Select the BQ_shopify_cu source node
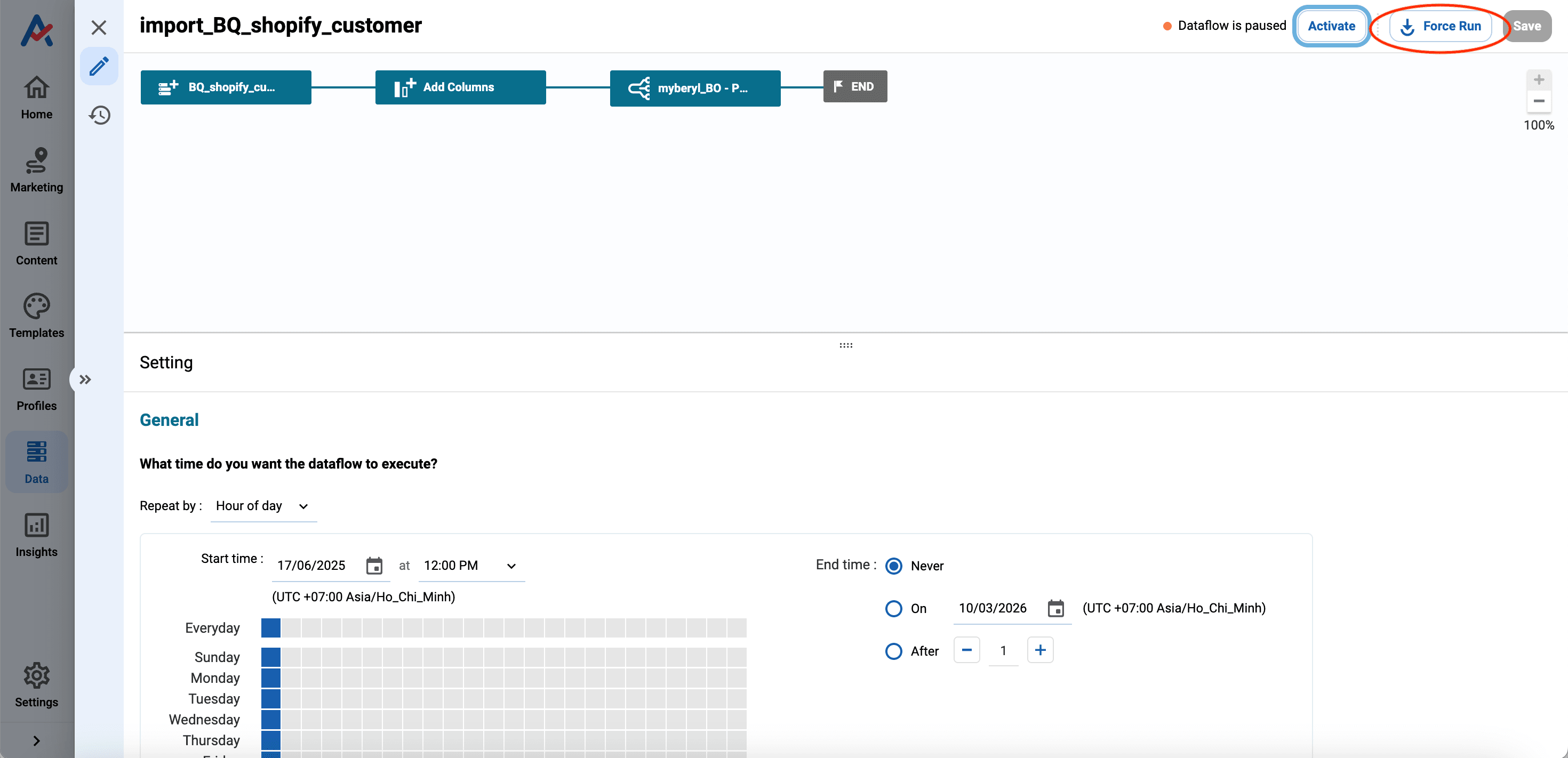 226,87
